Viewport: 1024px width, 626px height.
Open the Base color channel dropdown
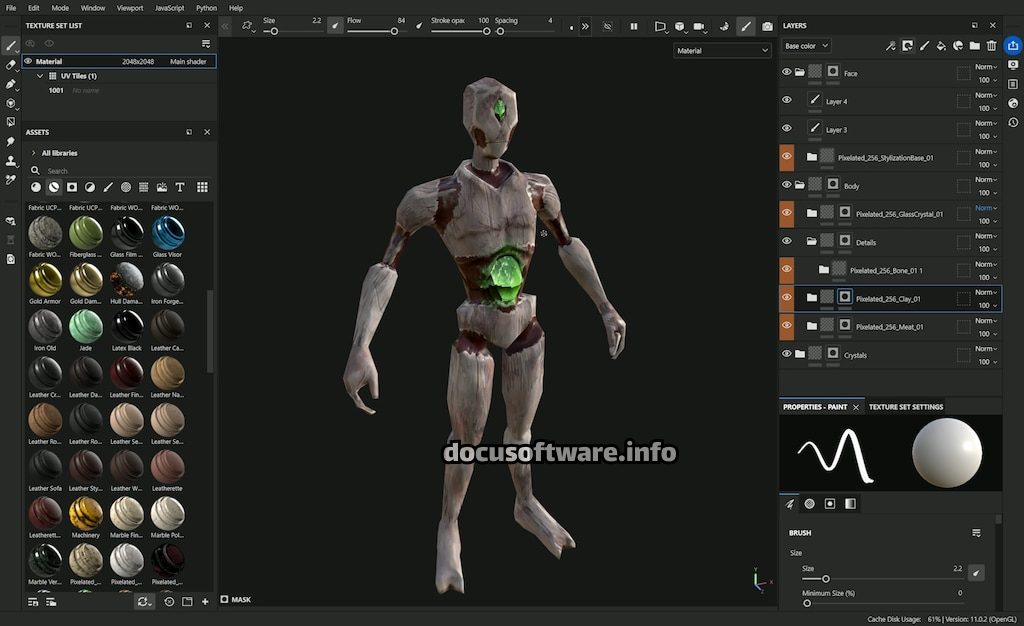(806, 46)
